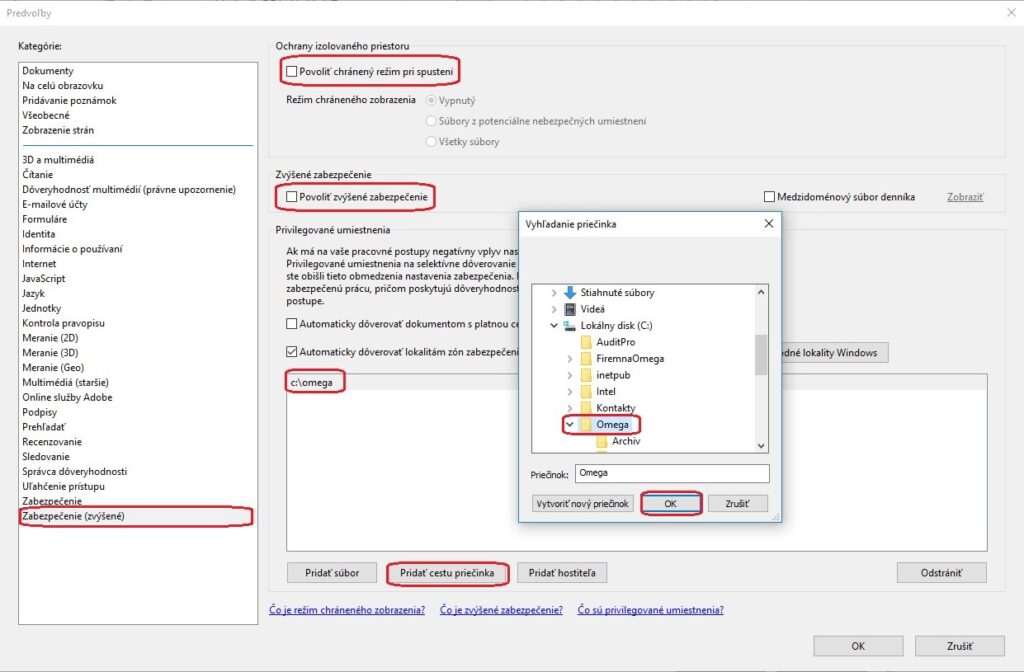
Task: Check the Medzidoménový súbor denníka checkbox
Action: (769, 197)
